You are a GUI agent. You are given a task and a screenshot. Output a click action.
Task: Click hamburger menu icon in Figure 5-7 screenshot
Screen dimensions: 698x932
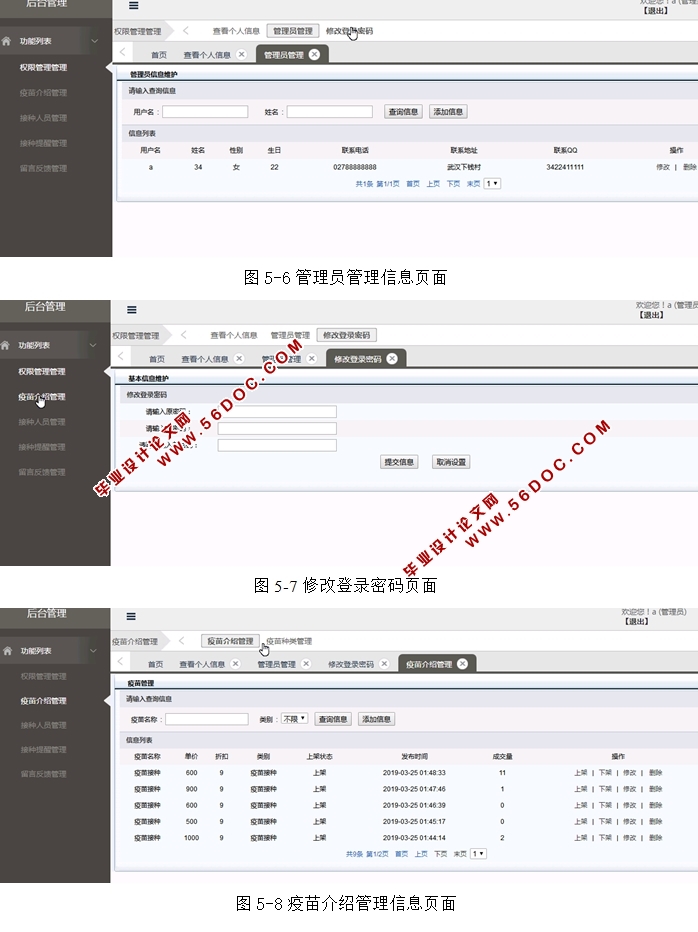tap(132, 310)
